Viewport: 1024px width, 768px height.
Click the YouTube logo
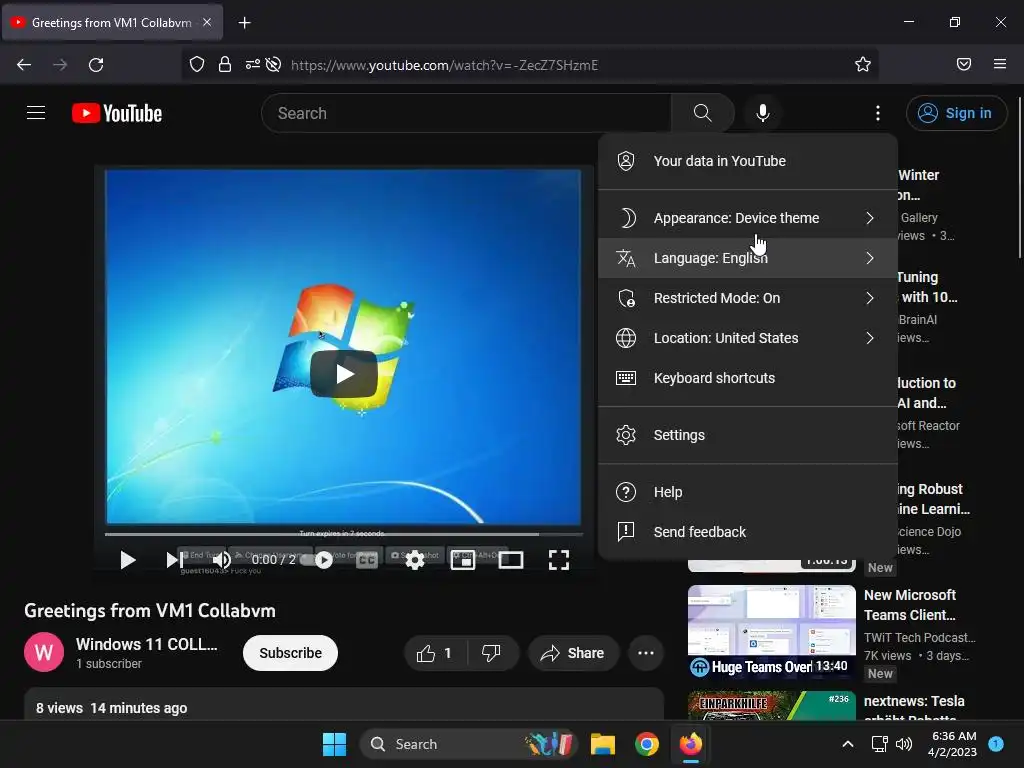point(117,114)
